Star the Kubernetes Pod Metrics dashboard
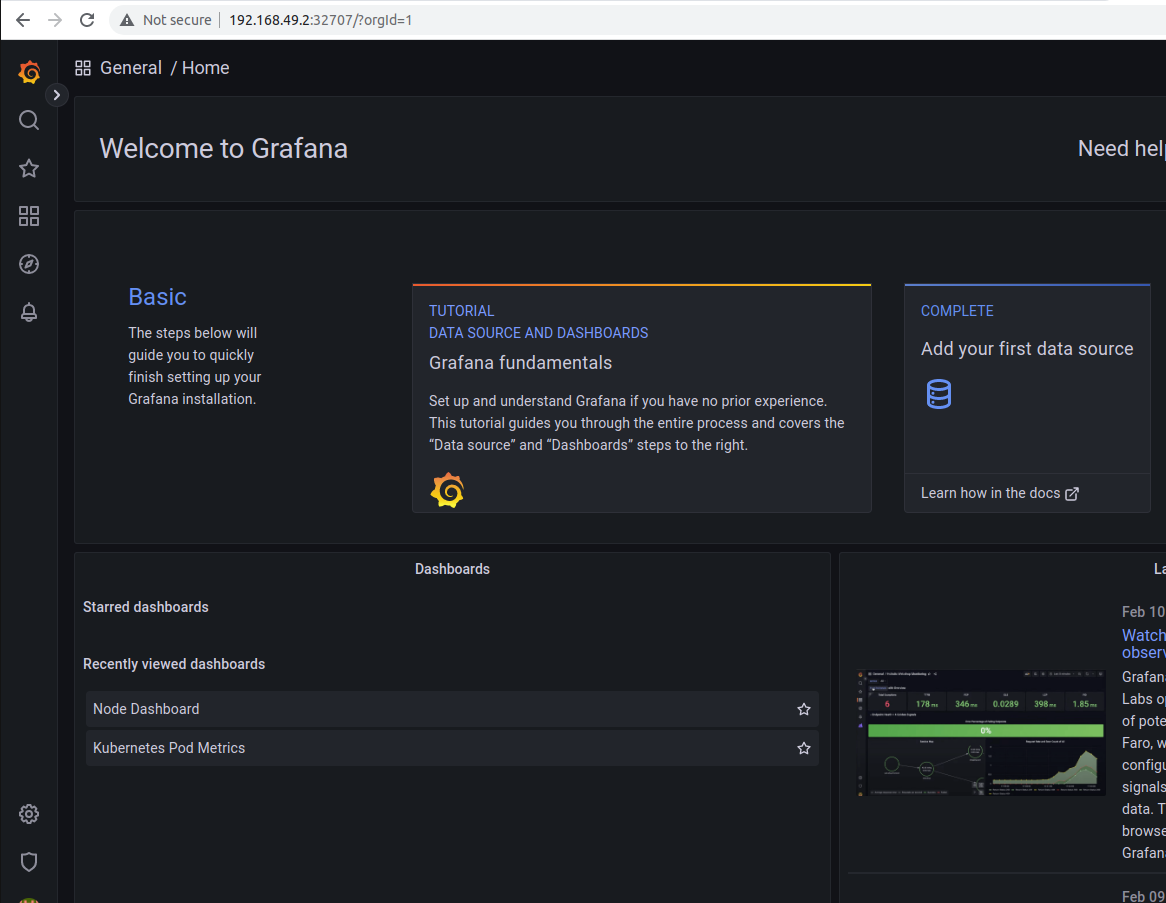The width and height of the screenshot is (1166, 903). tap(804, 748)
